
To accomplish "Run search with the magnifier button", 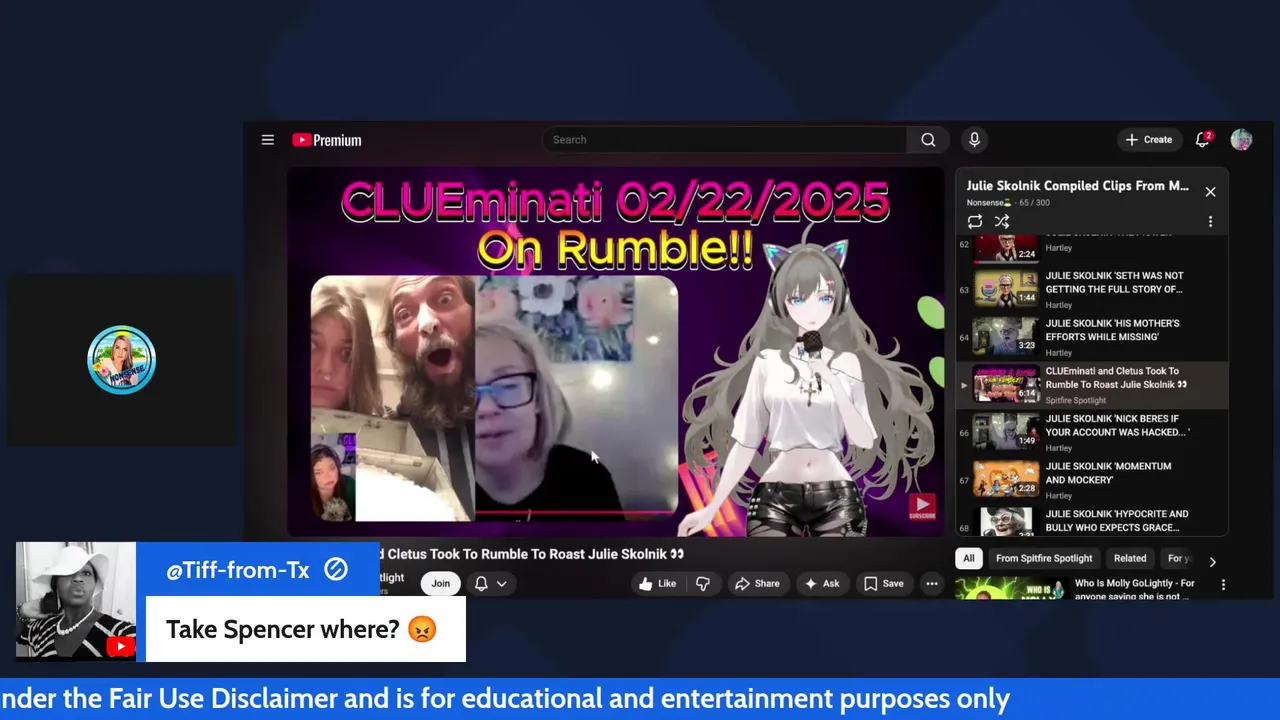I will coord(928,140).
